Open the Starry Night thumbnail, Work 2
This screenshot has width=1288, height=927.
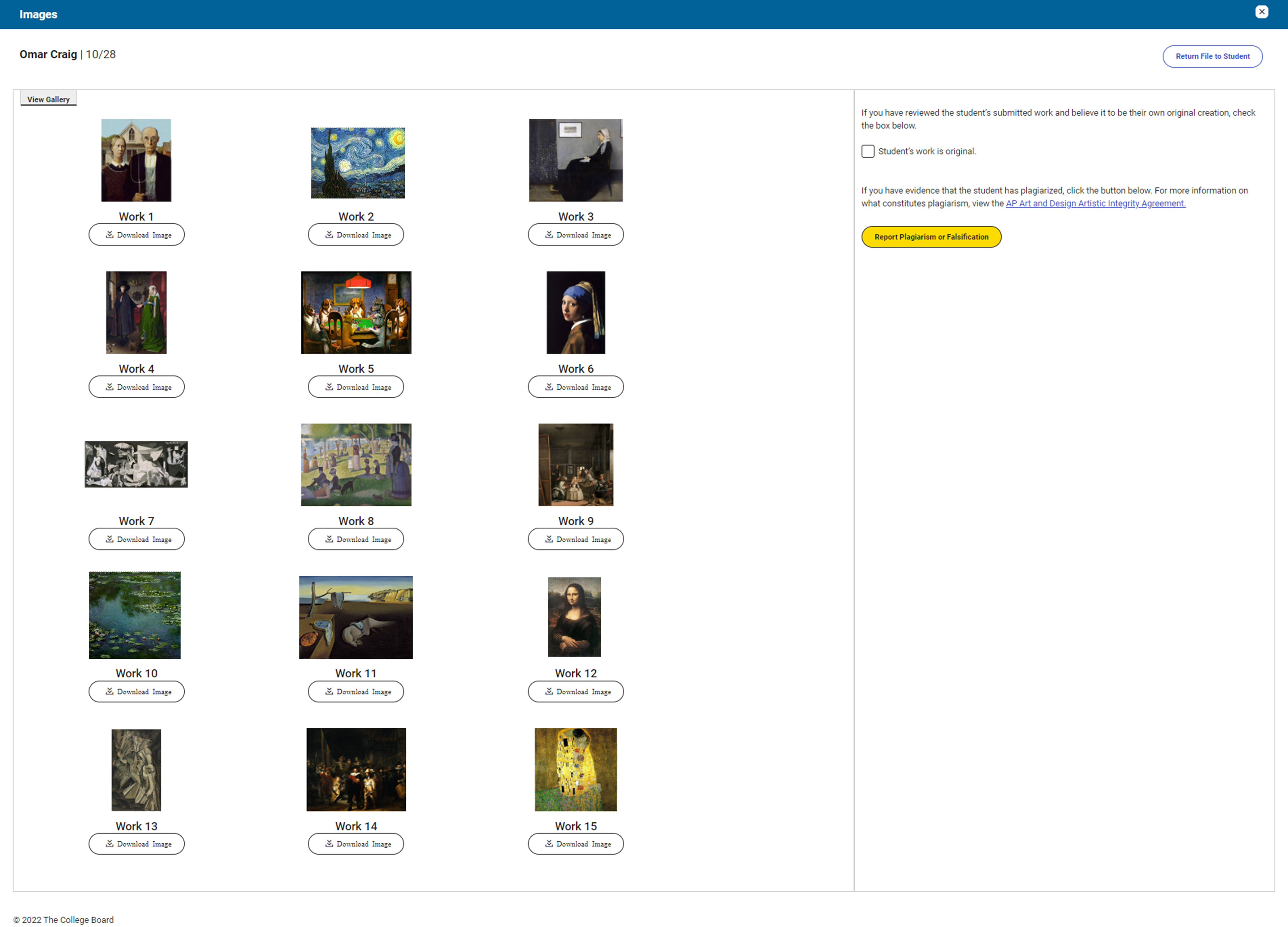point(358,162)
